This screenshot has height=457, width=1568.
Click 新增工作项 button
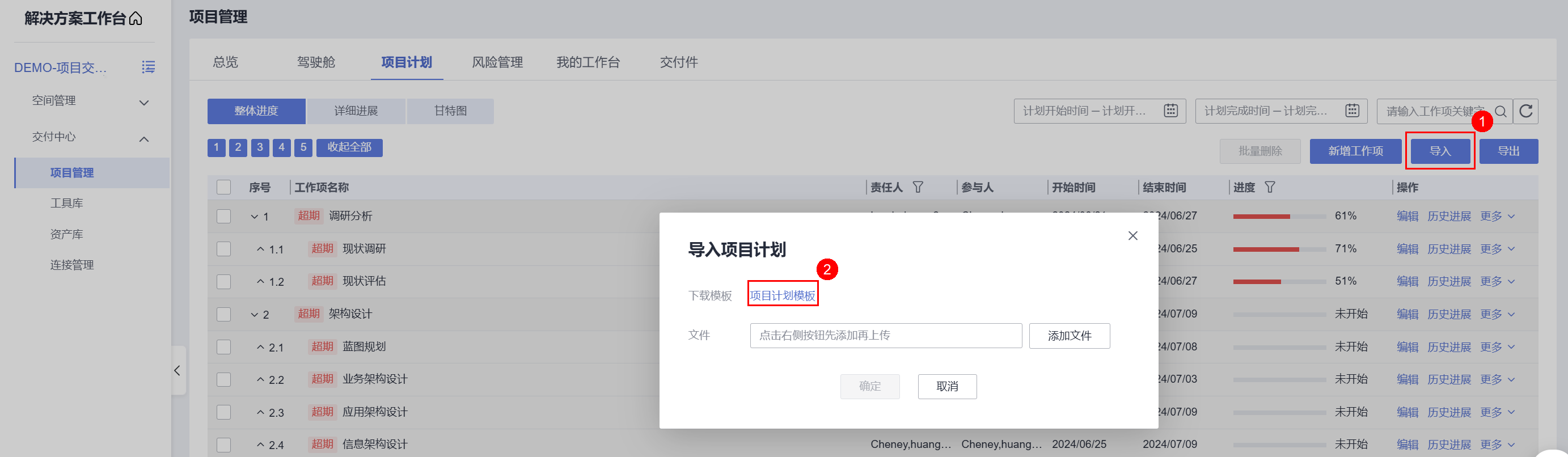tap(1355, 151)
